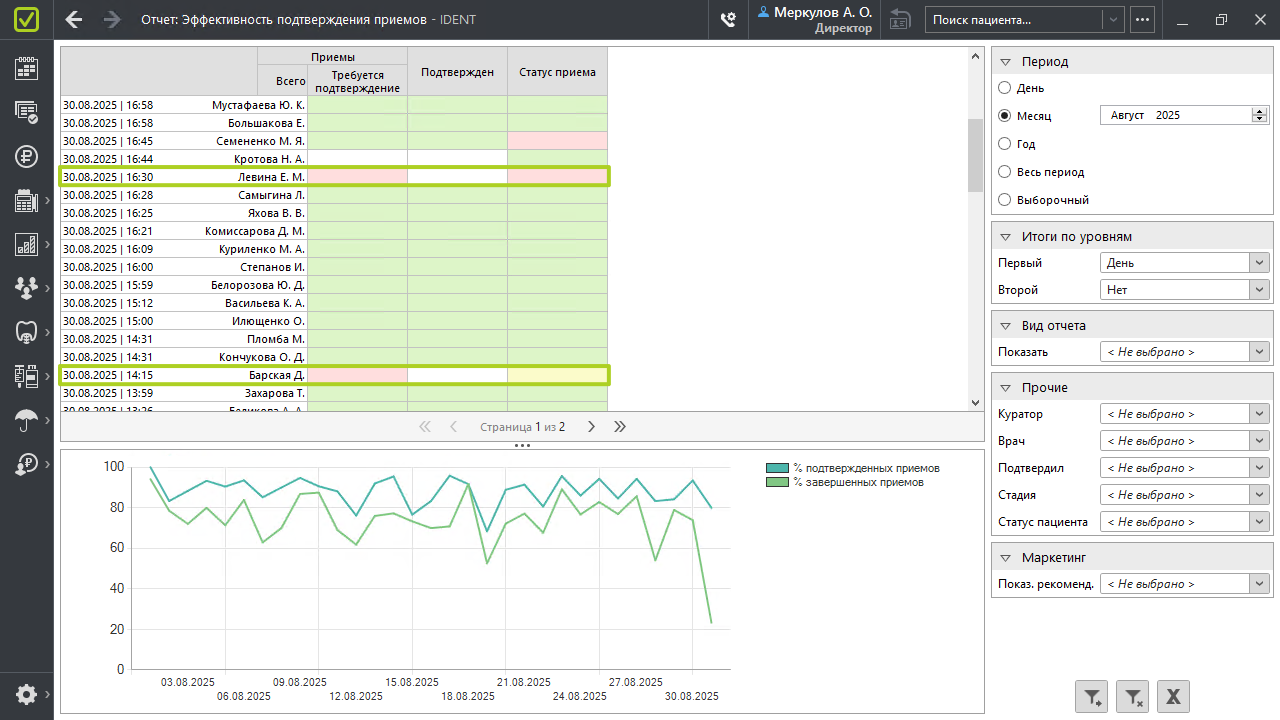Open the schedule calendar sidebar icon
Viewport: 1280px width, 720px height.
pos(26,68)
